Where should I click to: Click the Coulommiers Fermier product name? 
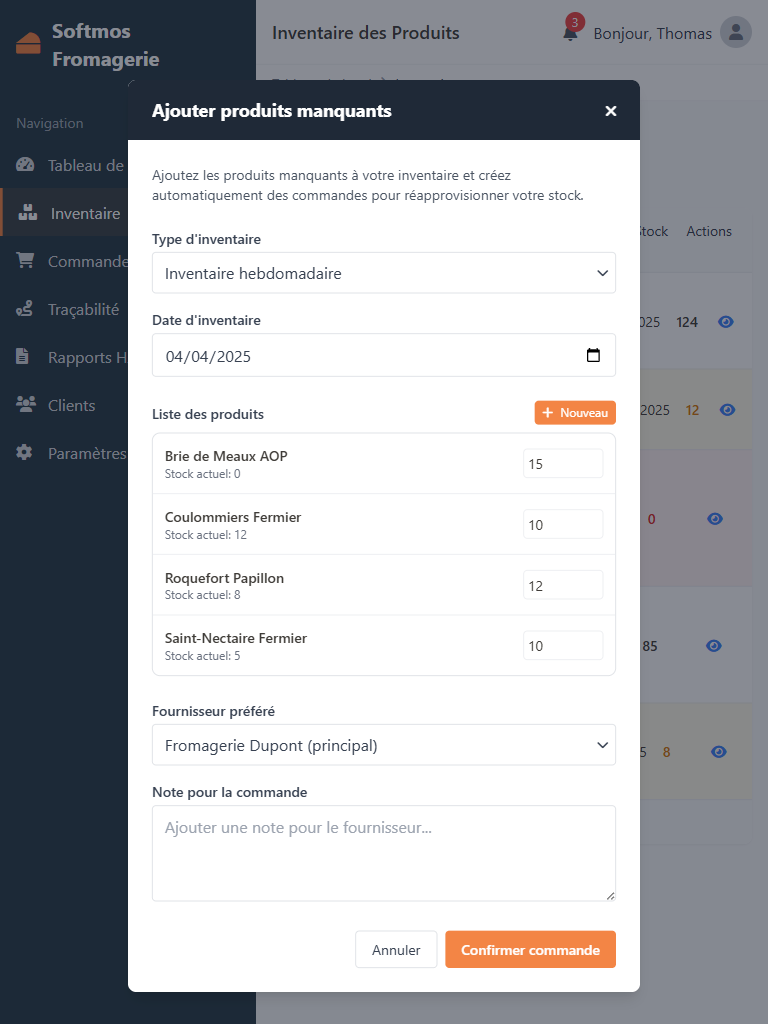(x=233, y=517)
